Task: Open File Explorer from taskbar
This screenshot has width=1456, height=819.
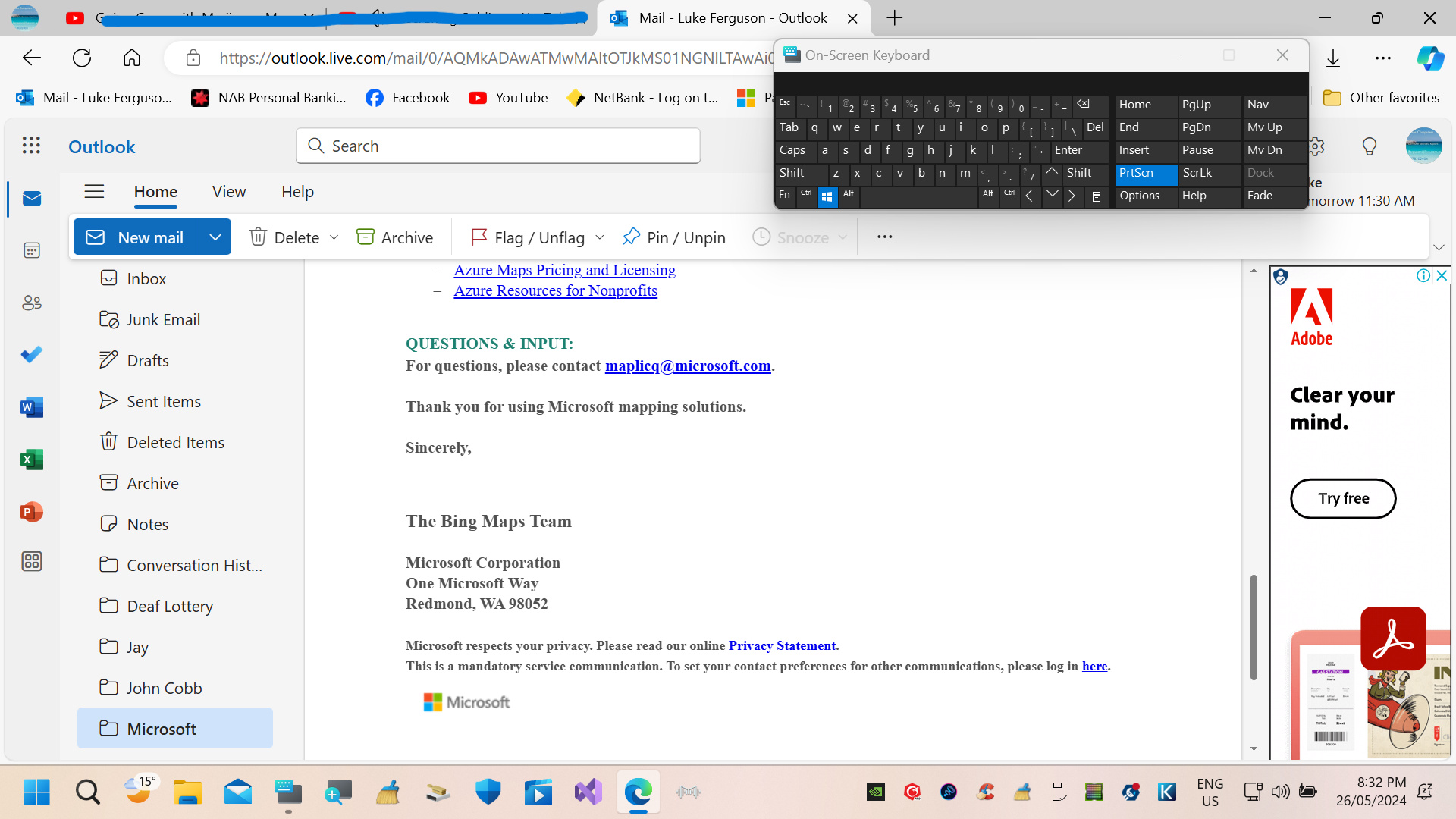Action: (x=187, y=792)
